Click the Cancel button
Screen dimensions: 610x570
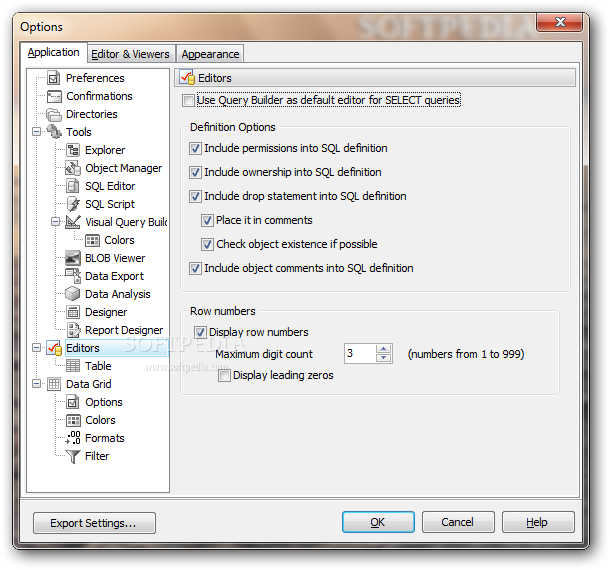(458, 522)
